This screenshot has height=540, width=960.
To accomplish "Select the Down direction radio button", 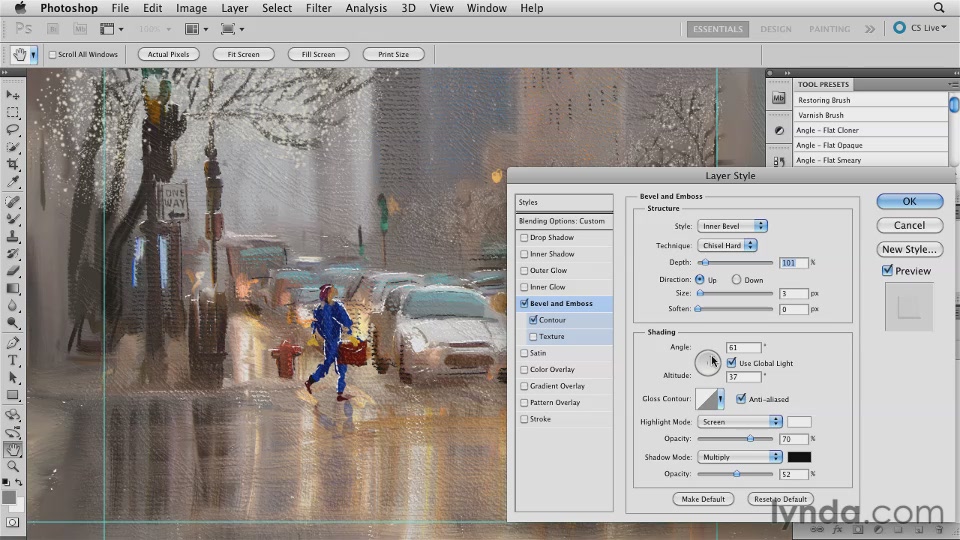I will 737,279.
